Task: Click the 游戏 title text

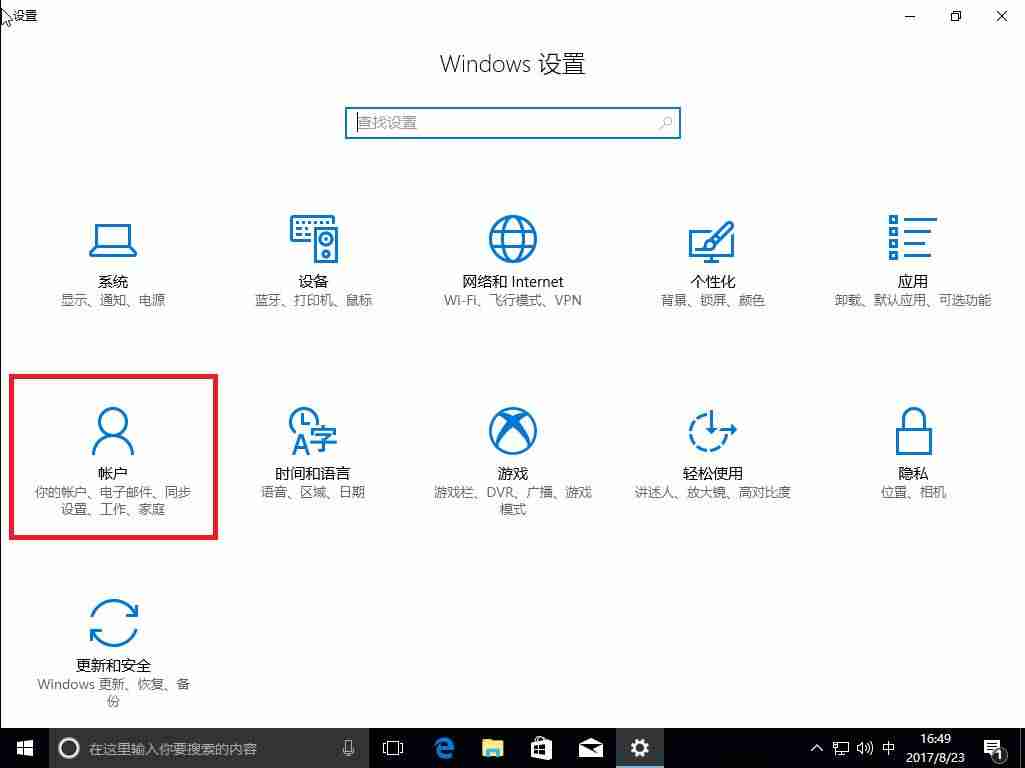Action: 512,473
